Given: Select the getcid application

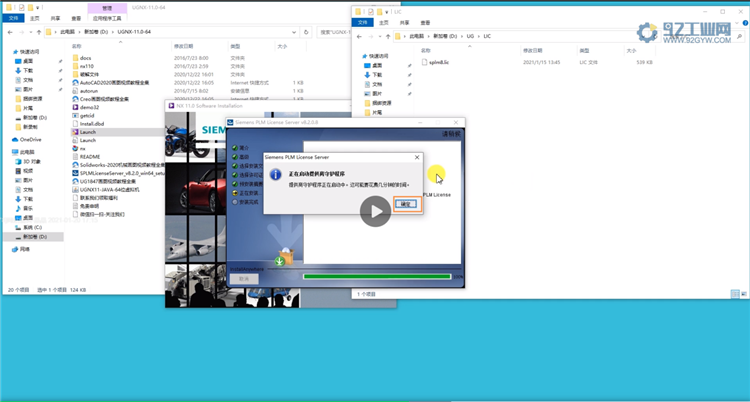Looking at the screenshot, I should tap(87, 116).
